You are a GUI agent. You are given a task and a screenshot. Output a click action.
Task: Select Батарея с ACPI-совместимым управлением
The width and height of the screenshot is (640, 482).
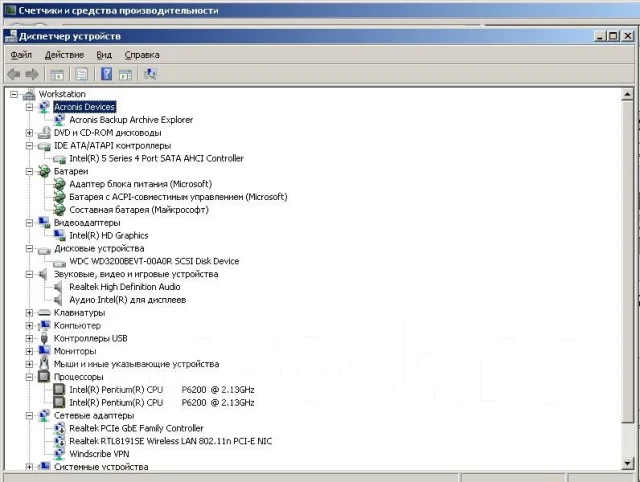[x=178, y=197]
